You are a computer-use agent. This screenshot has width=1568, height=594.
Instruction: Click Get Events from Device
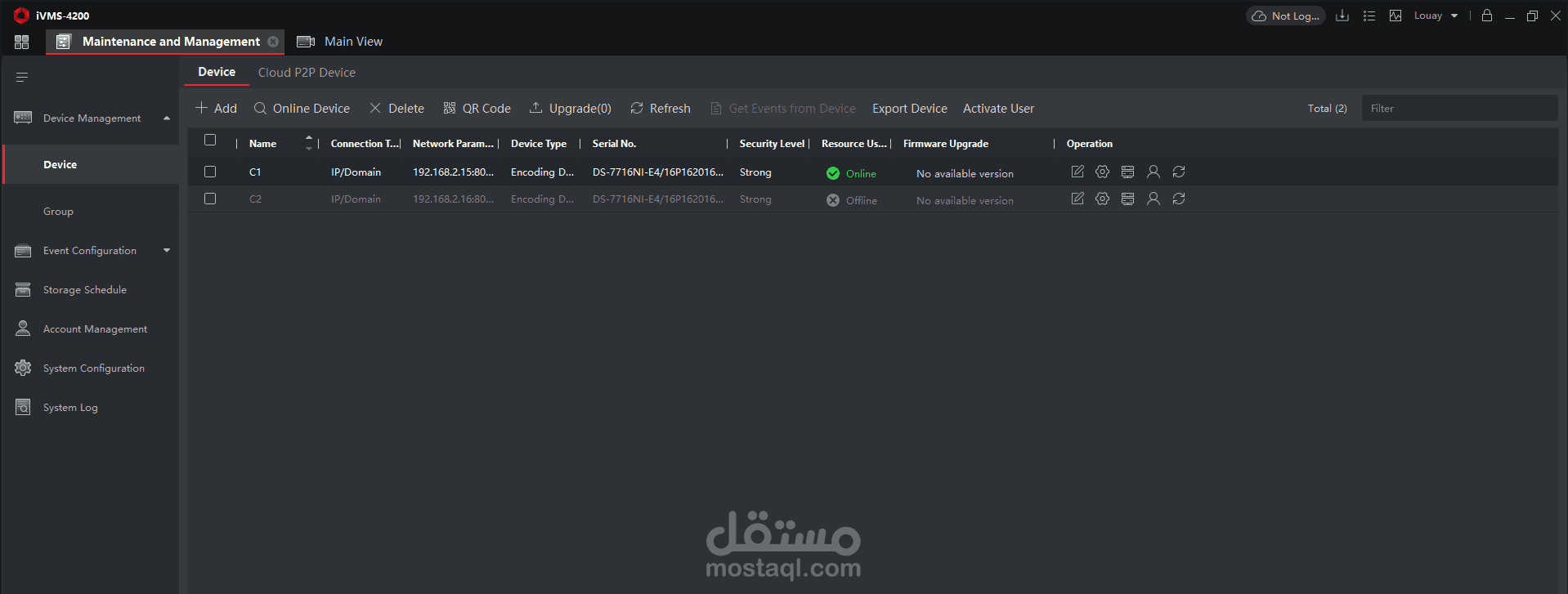coord(782,108)
